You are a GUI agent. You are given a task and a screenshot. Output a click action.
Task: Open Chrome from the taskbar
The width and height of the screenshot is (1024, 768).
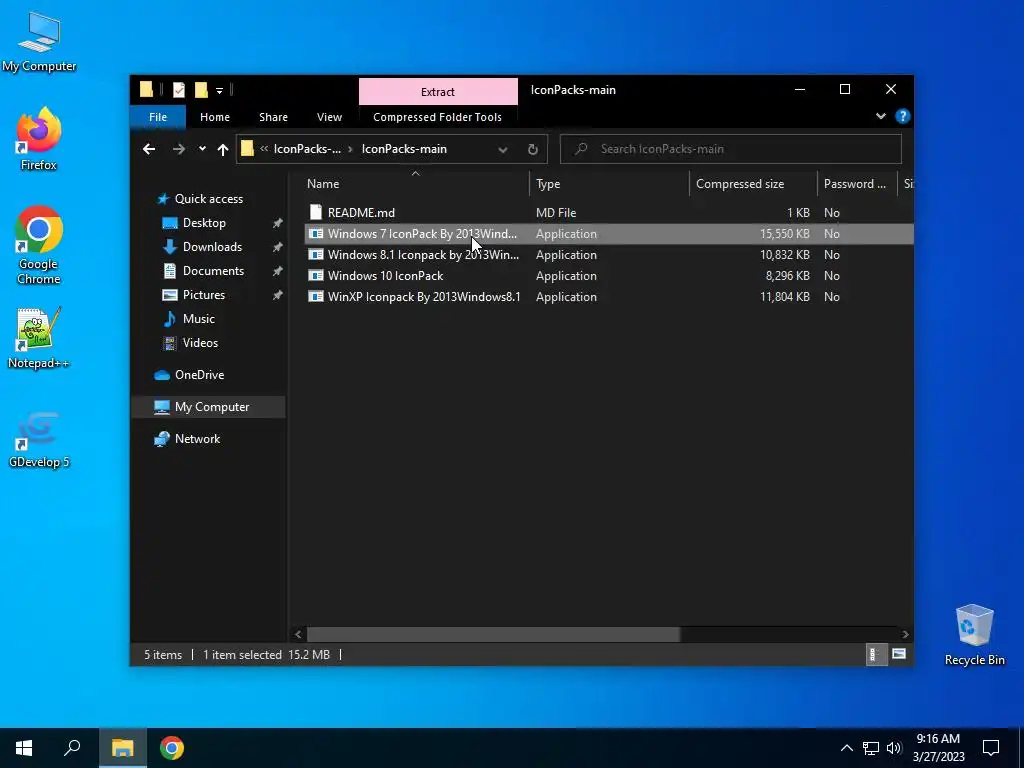point(172,748)
